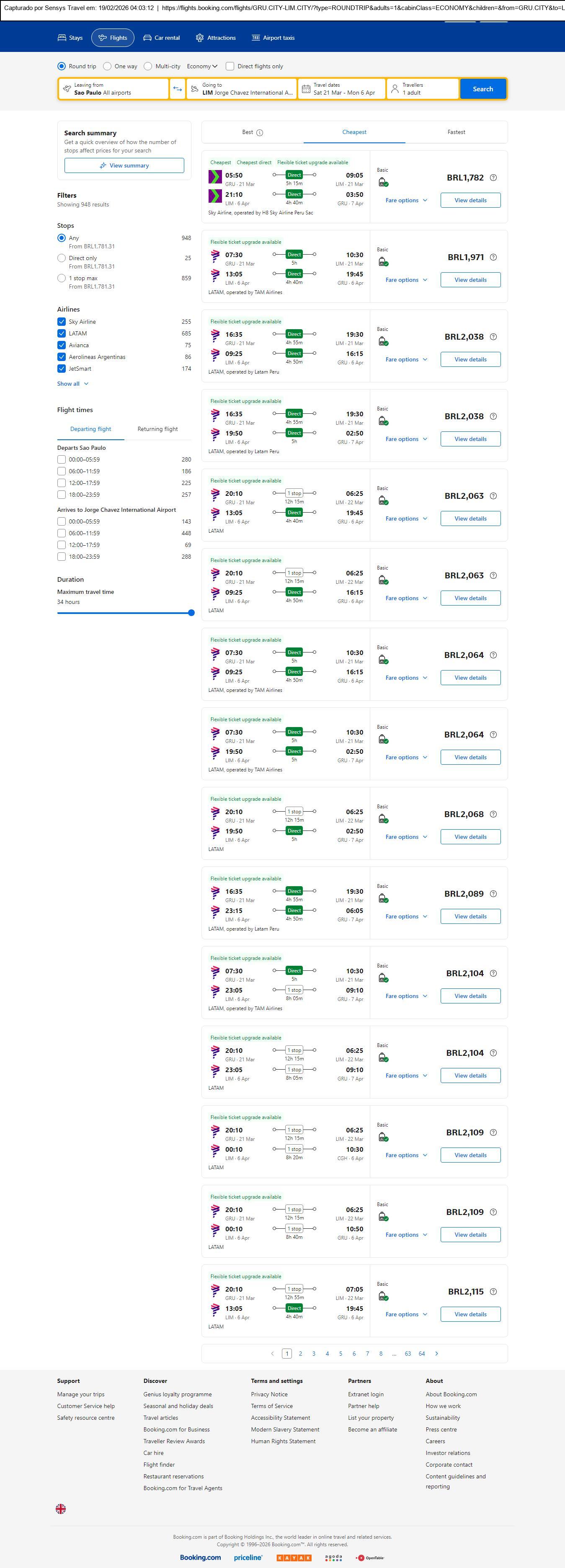Click the Airport taxis icon
This screenshot has width=565, height=1568.
[256, 38]
